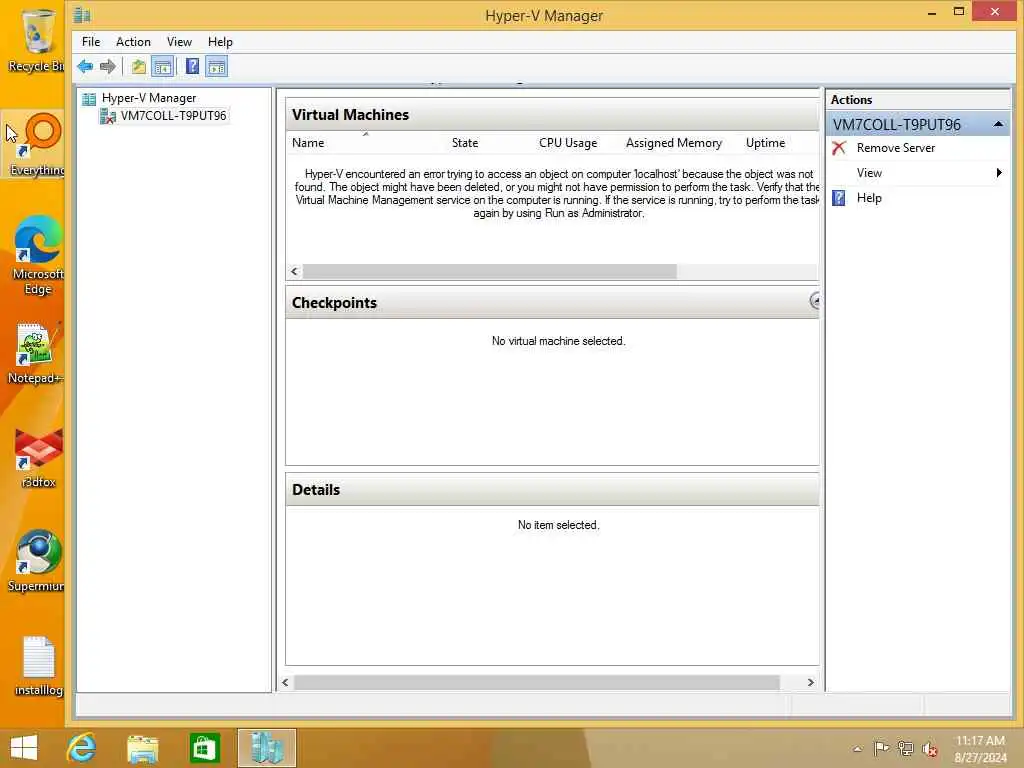Sort by the CPU Usage column header
1024x768 pixels.
[568, 142]
